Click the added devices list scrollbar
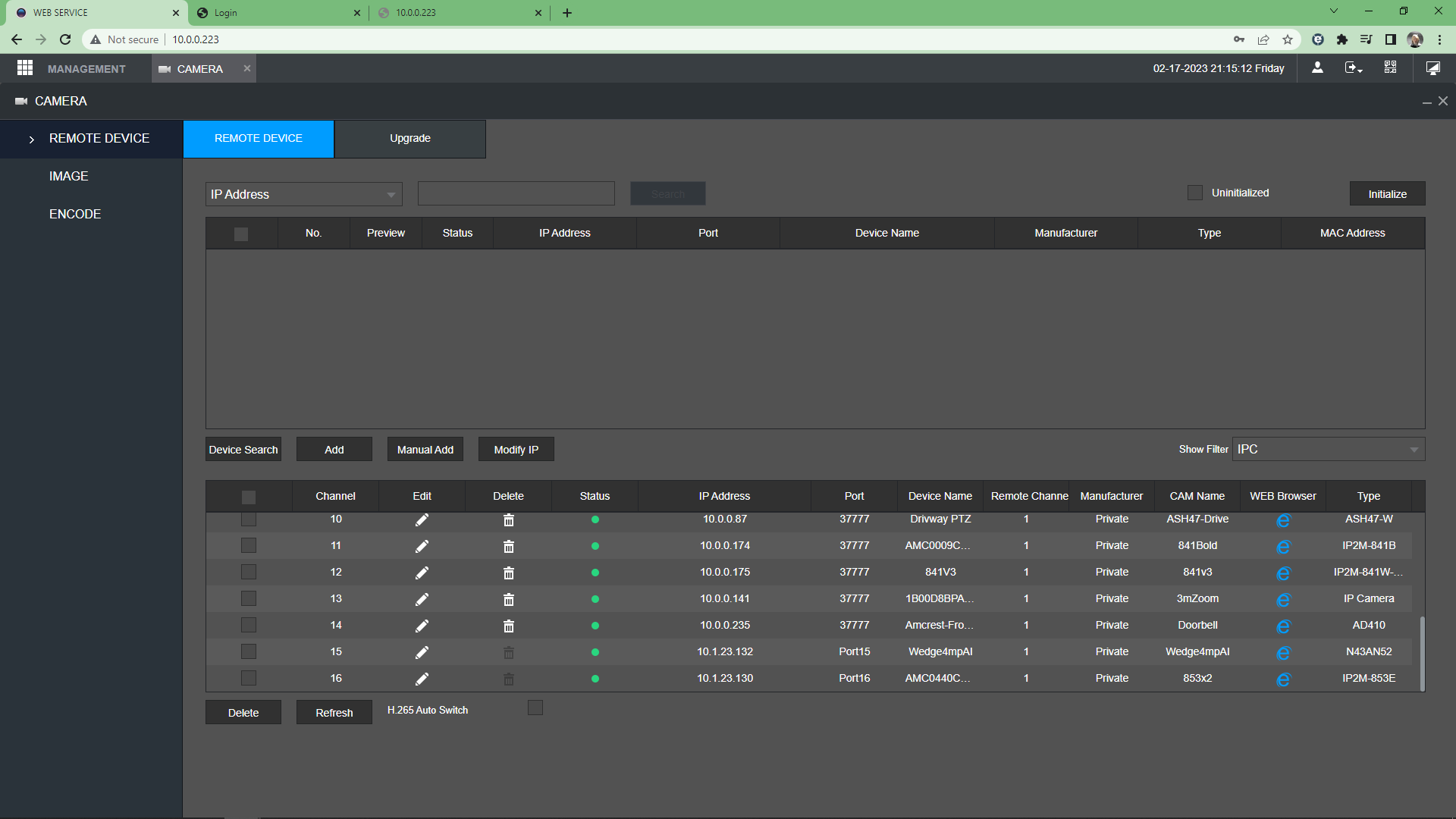 click(x=1422, y=653)
